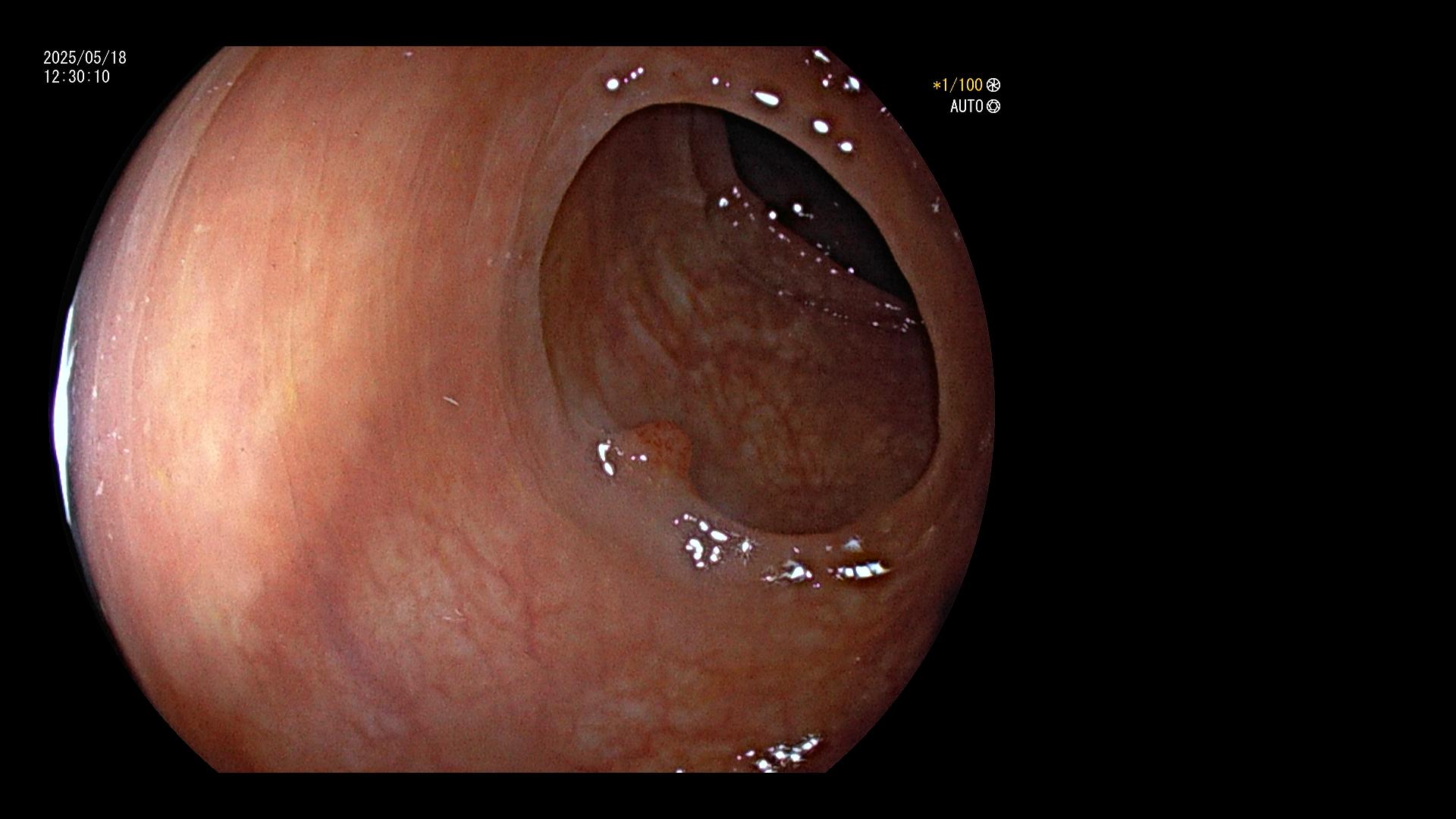The height and width of the screenshot is (819, 1456).
Task: Click the date text 2025/05/18
Action: pyautogui.click(x=85, y=58)
